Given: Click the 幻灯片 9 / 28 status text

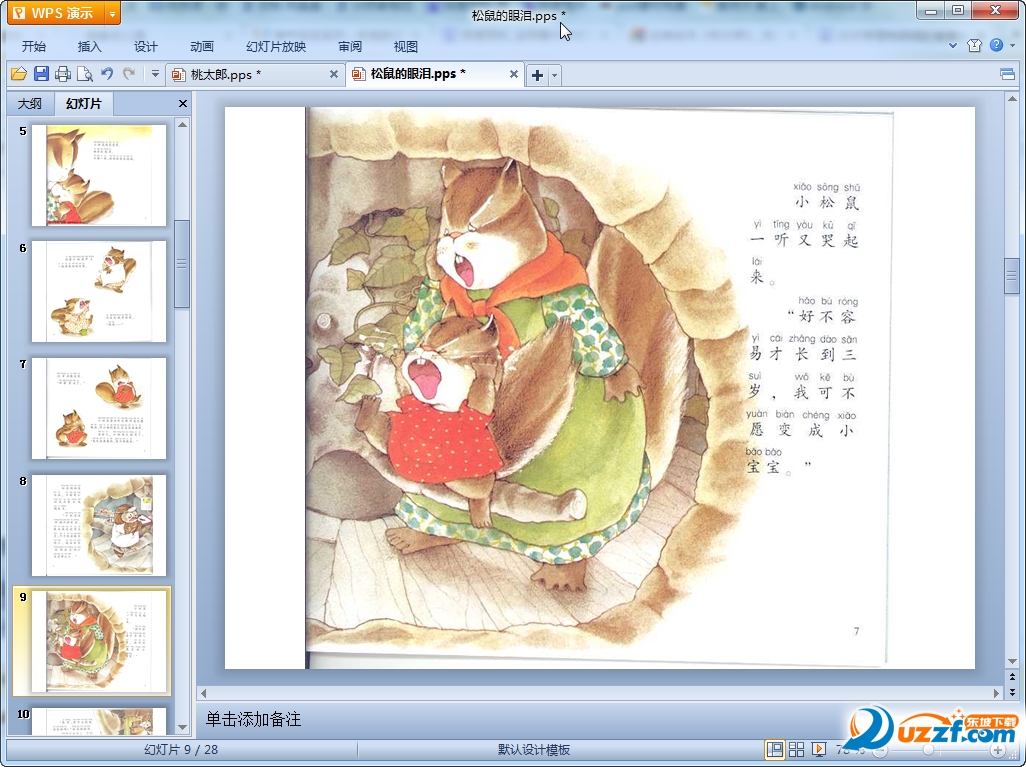Looking at the screenshot, I should point(181,749).
